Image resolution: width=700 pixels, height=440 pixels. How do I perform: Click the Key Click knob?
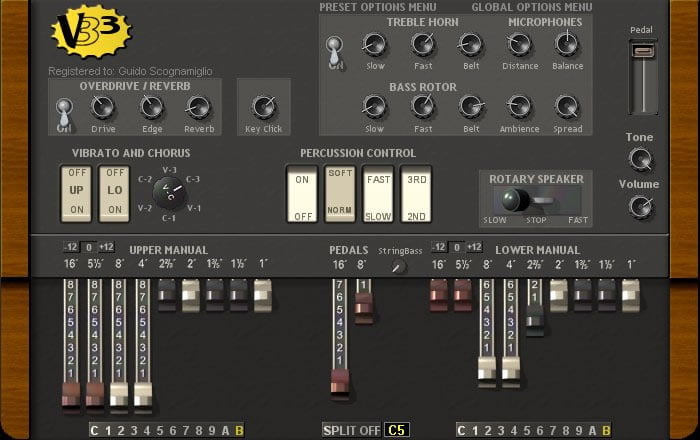click(263, 107)
